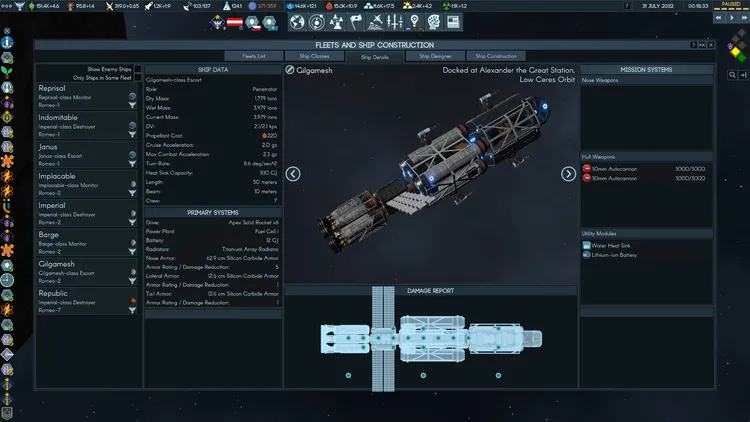Image resolution: width=750 pixels, height=422 pixels.
Task: Click the play time button
Action: (x=731, y=17)
